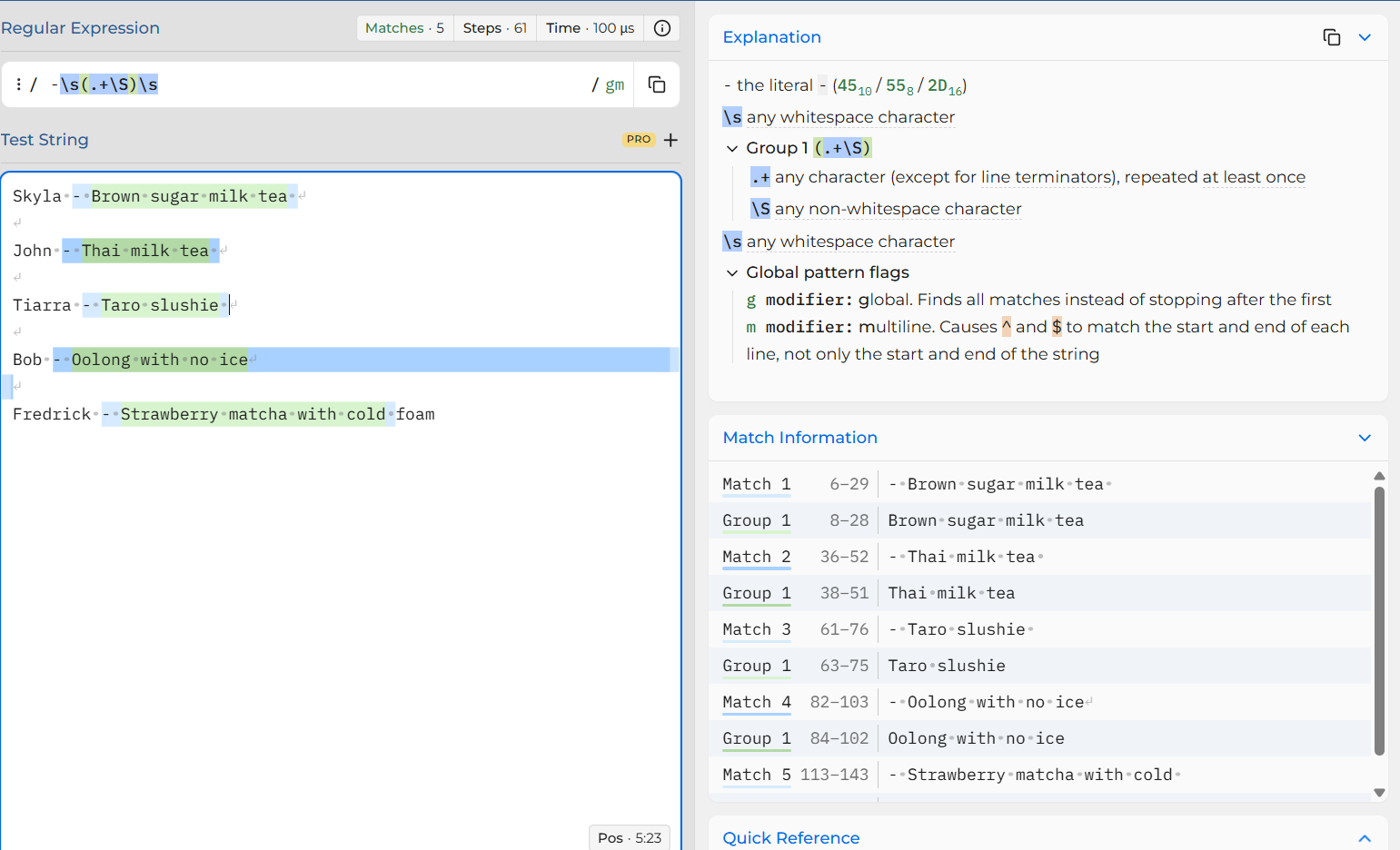The height and width of the screenshot is (850, 1400).
Task: Expand the Quick Reference panel
Action: tap(1365, 838)
